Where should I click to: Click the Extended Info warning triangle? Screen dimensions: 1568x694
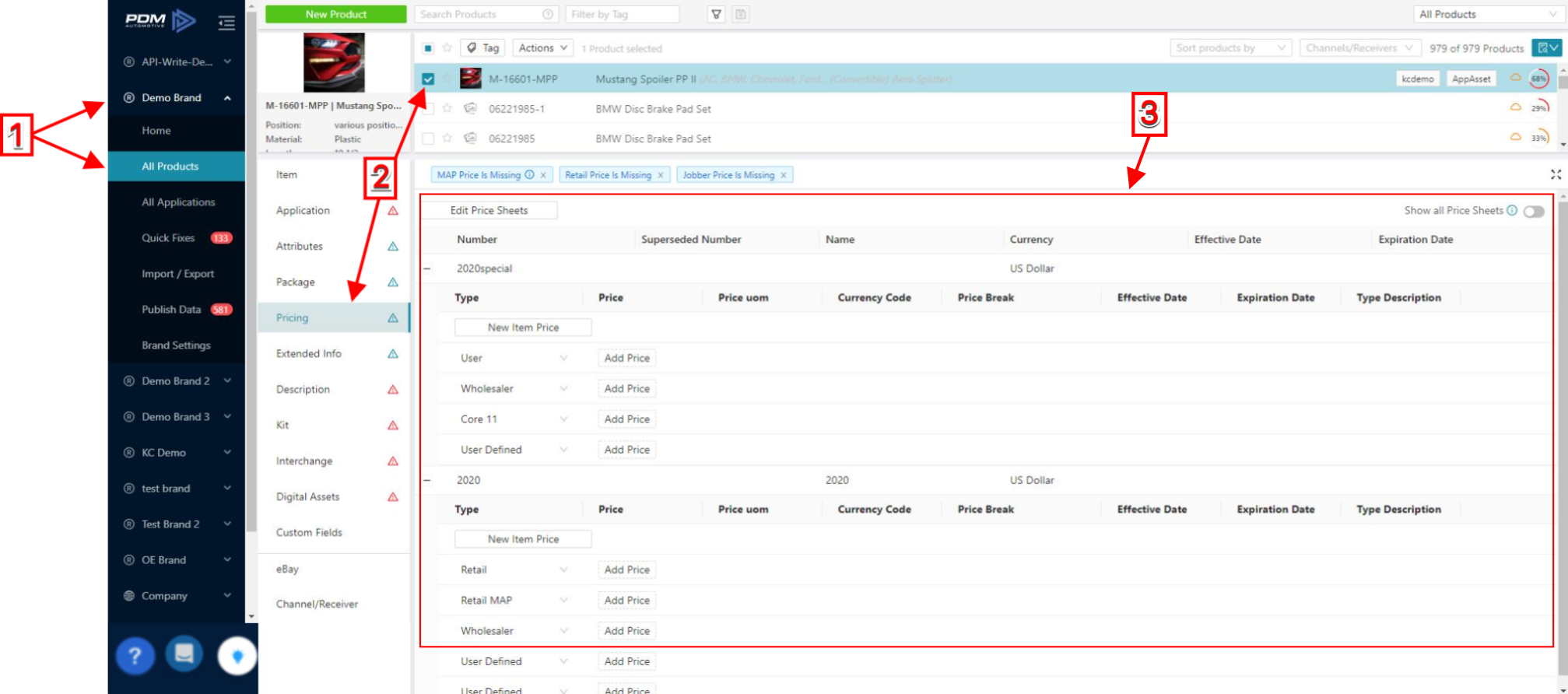[x=393, y=353]
